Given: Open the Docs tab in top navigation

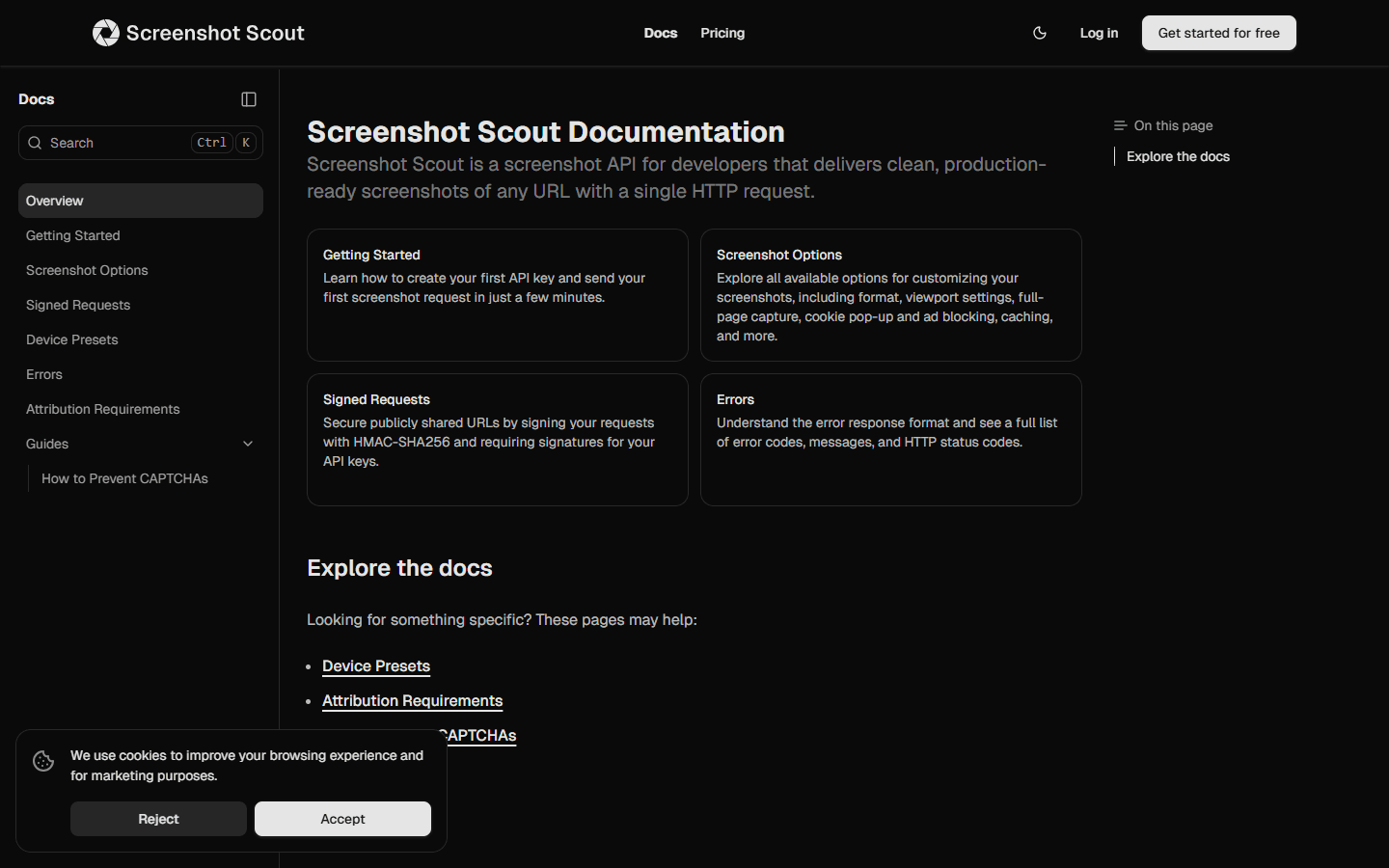Looking at the screenshot, I should coord(660,33).
